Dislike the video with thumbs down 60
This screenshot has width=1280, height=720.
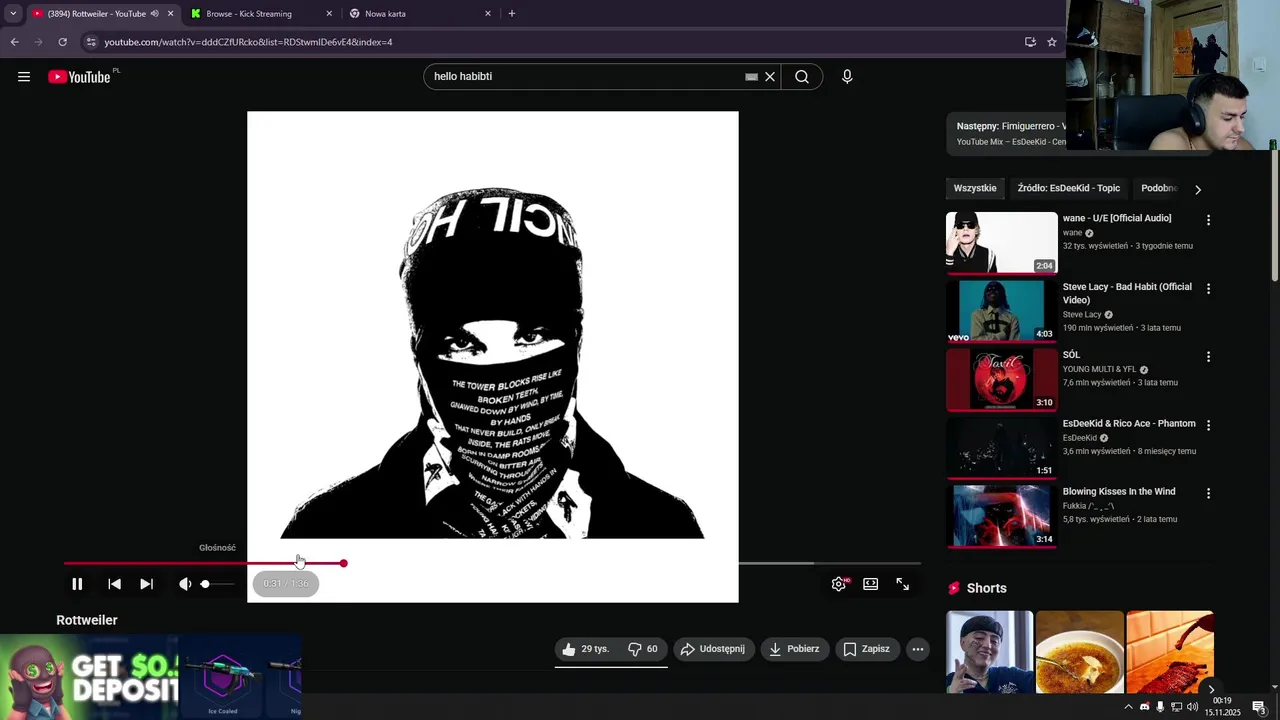click(x=643, y=649)
